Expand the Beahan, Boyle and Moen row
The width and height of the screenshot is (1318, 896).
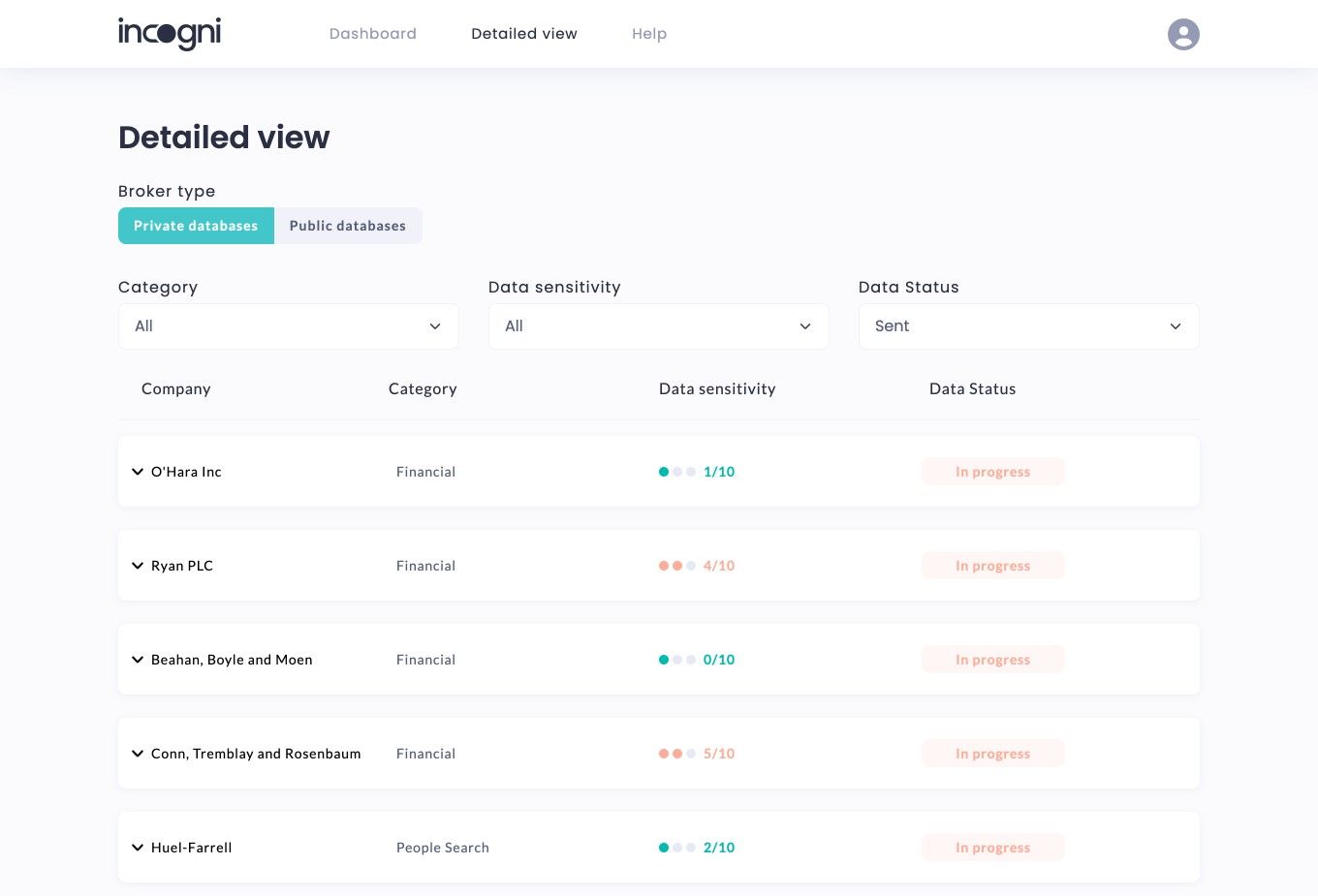[x=138, y=660]
